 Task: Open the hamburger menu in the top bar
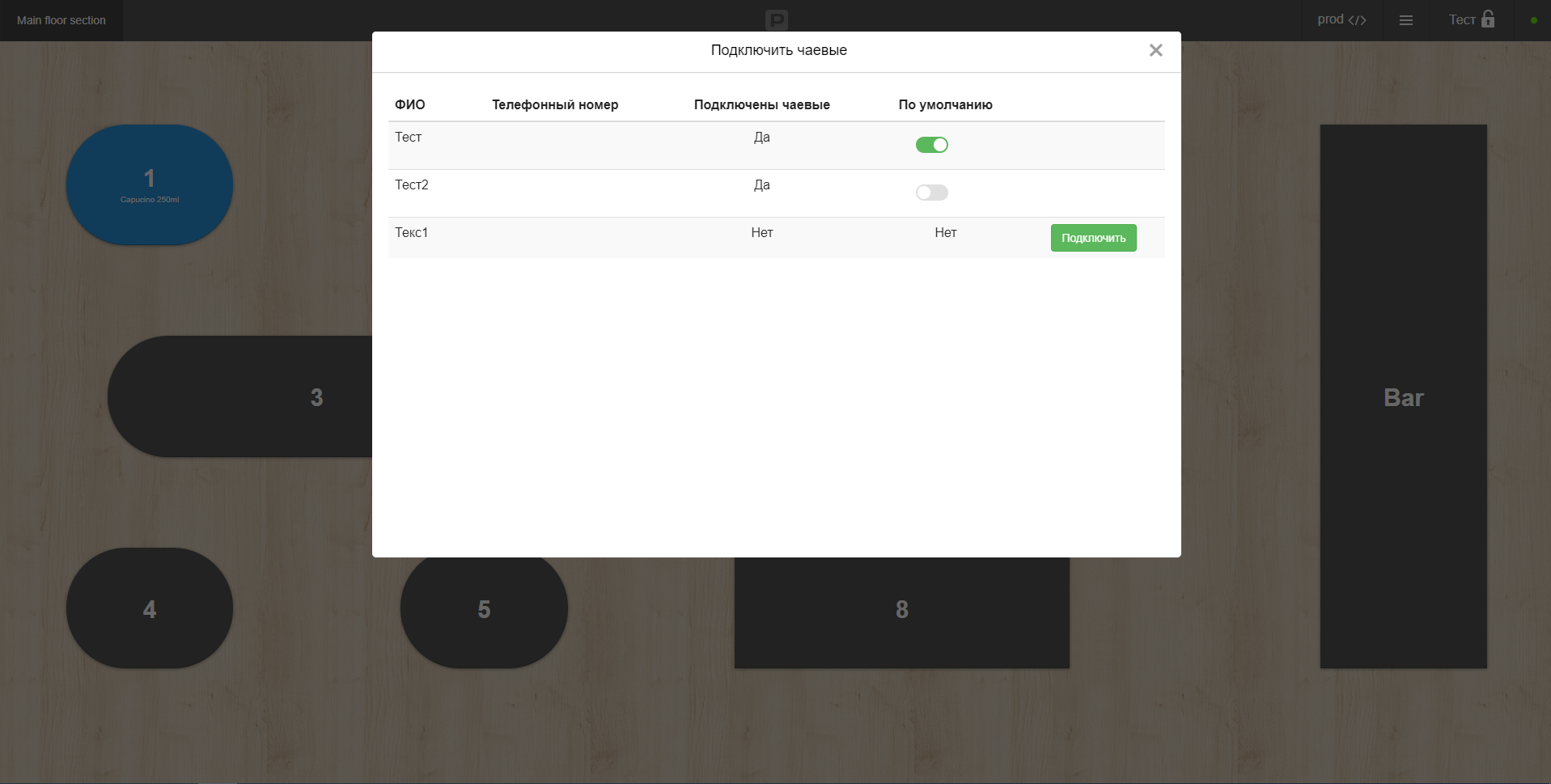coord(1405,19)
